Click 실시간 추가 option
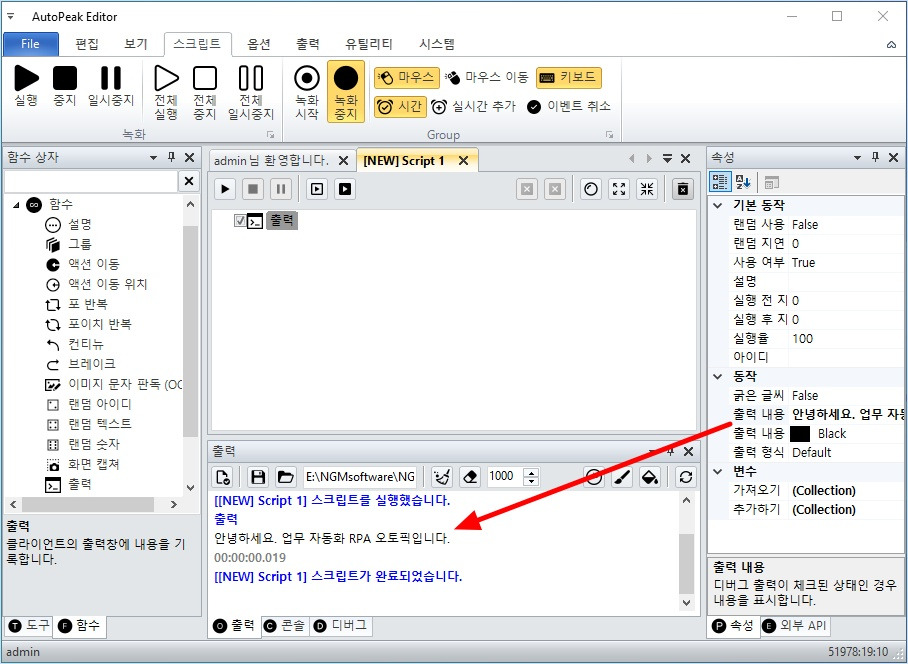 pyautogui.click(x=473, y=107)
